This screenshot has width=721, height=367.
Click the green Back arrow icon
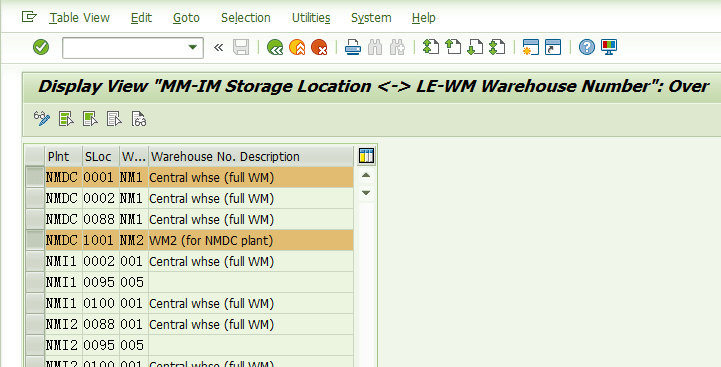[x=275, y=47]
